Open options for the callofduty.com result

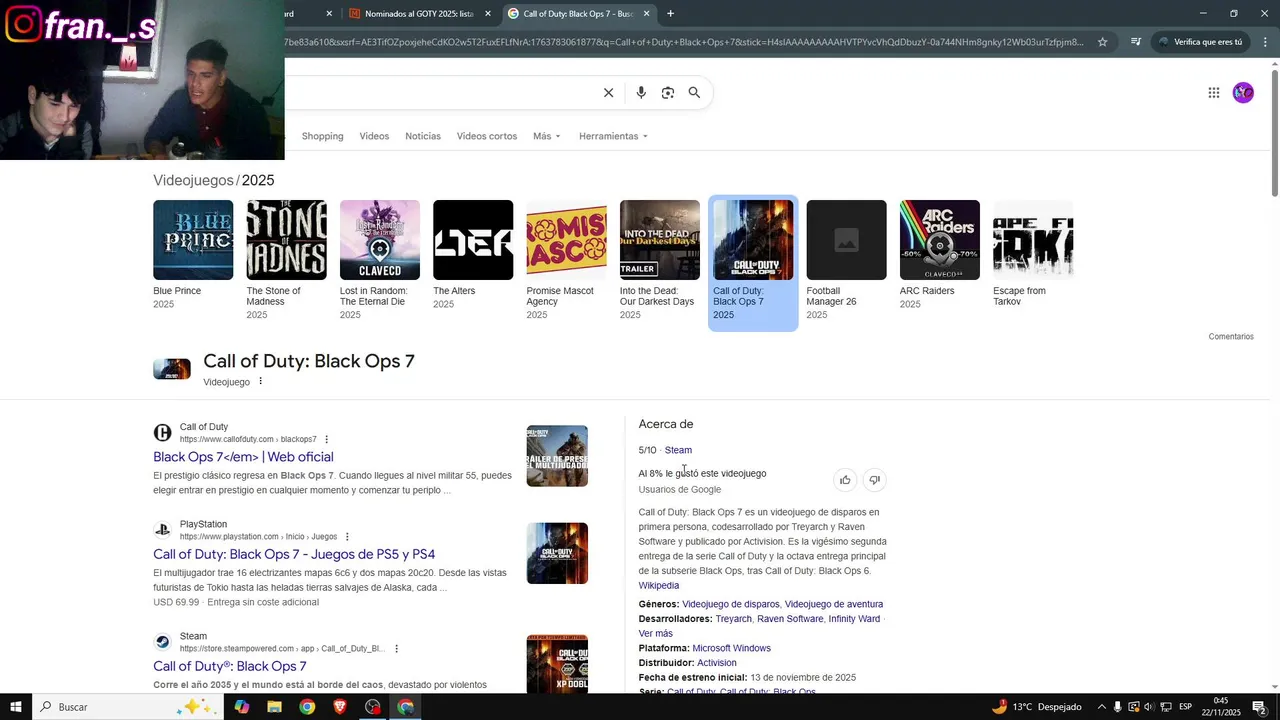pos(326,439)
